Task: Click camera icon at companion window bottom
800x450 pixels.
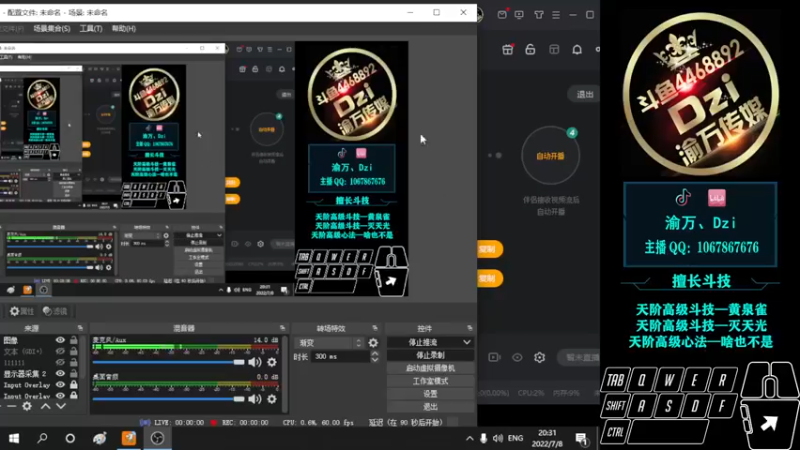Action: pos(494,357)
